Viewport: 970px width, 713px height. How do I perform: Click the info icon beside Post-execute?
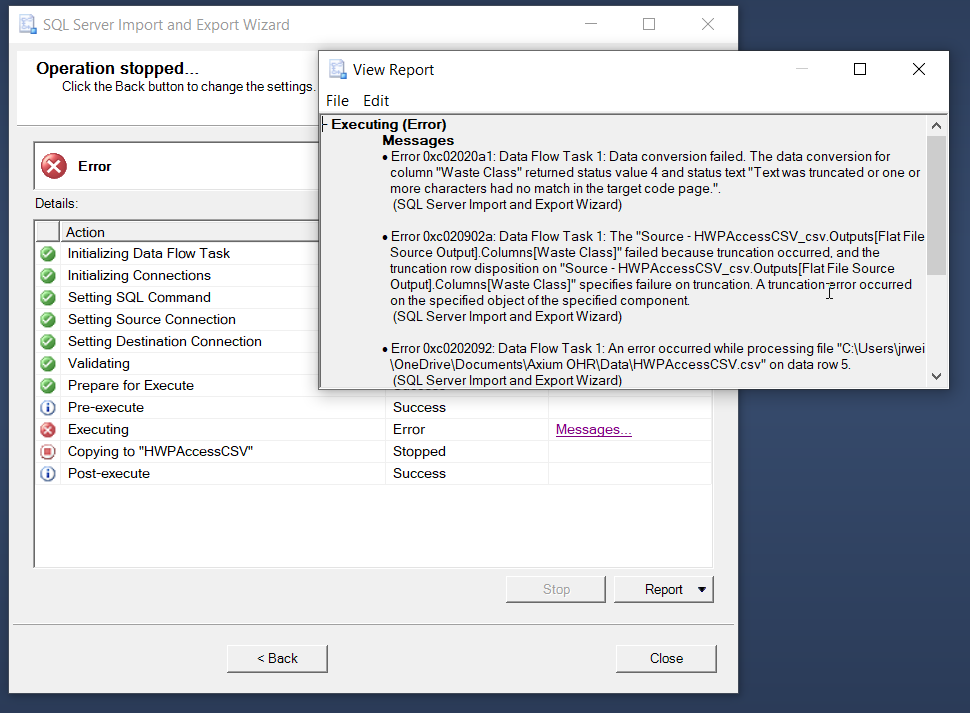48,474
